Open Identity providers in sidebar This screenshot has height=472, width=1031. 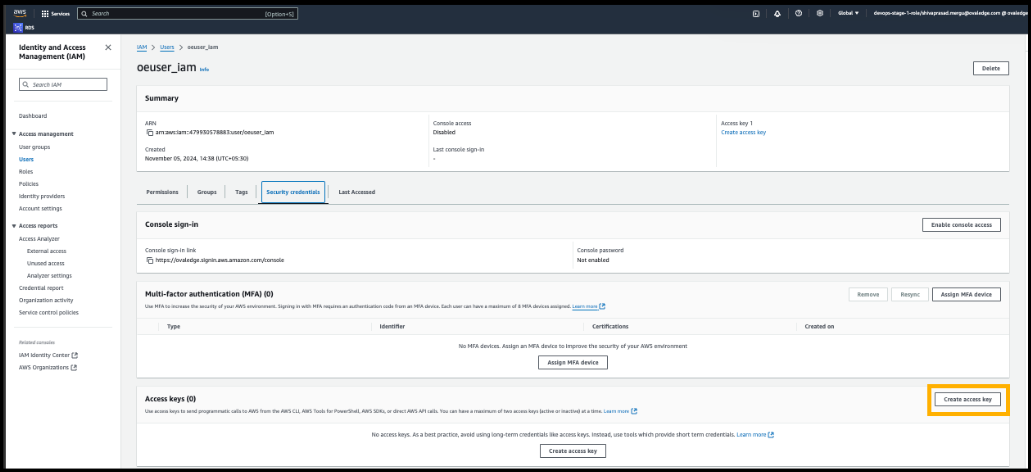click(x=41, y=196)
